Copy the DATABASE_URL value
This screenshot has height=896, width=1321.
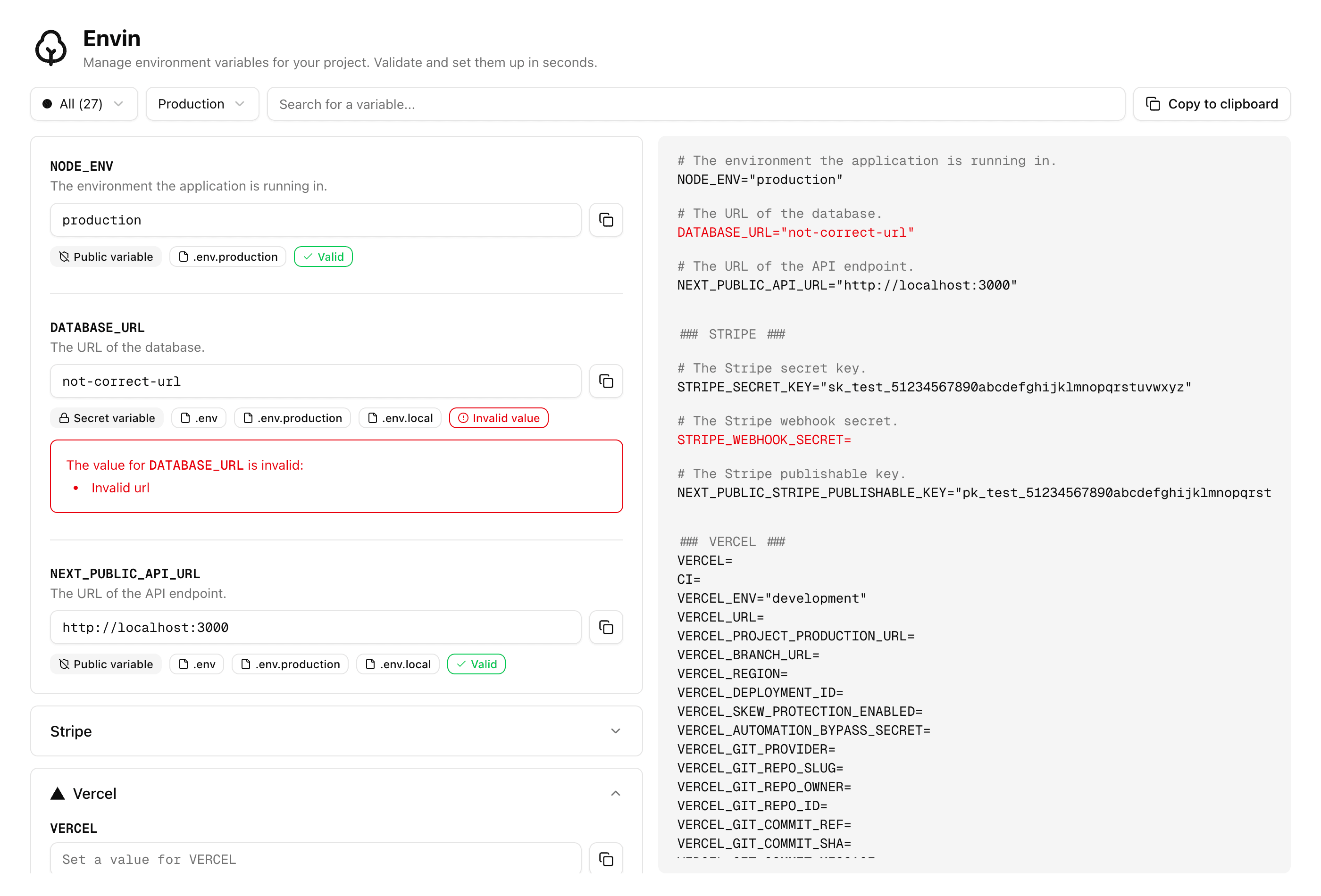(606, 381)
